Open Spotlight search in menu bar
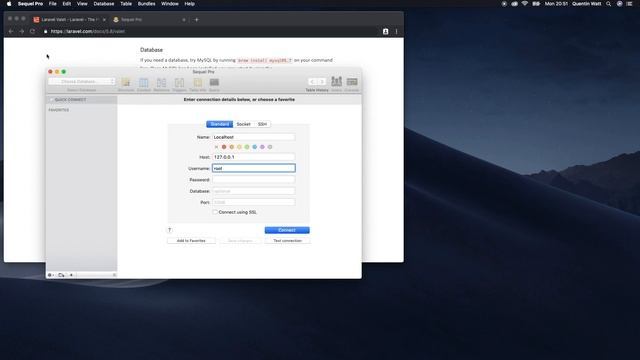Screen dimensions: 640x360 [609, 4]
